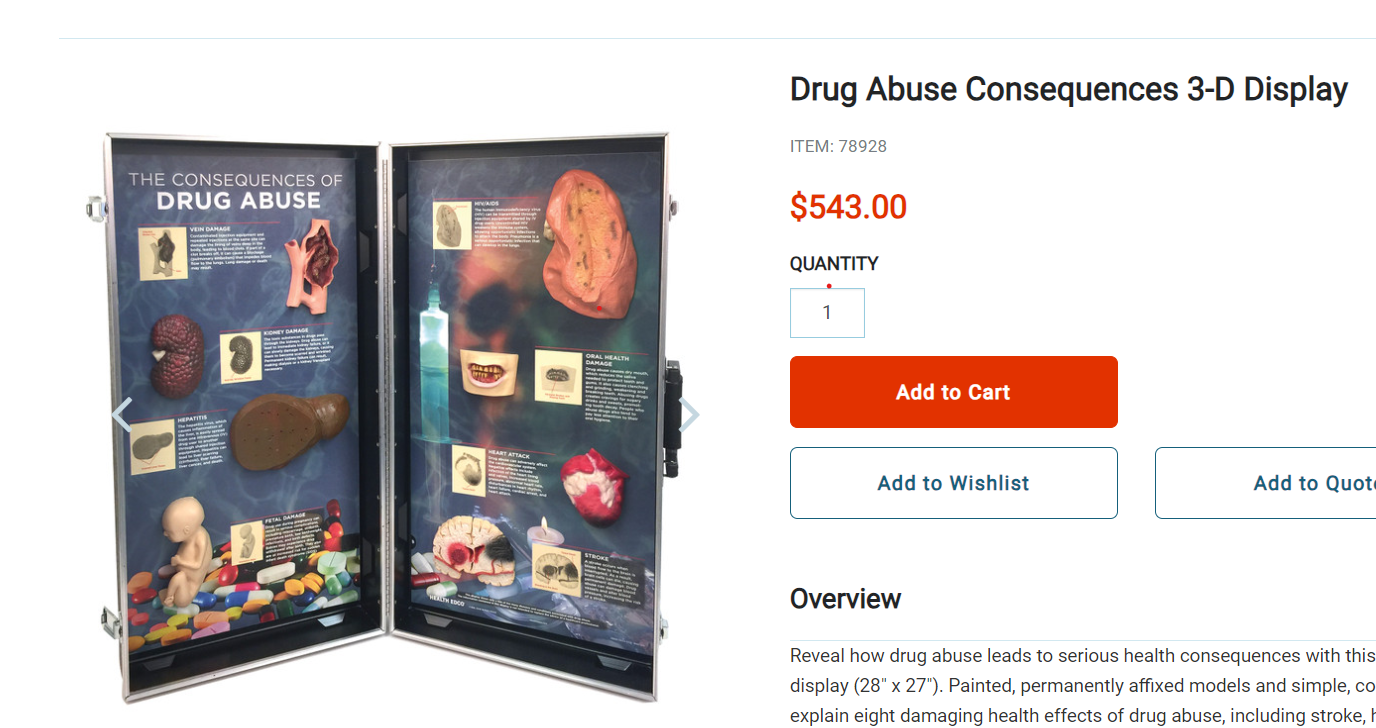
Task: Click the Overview section heading
Action: tap(845, 599)
